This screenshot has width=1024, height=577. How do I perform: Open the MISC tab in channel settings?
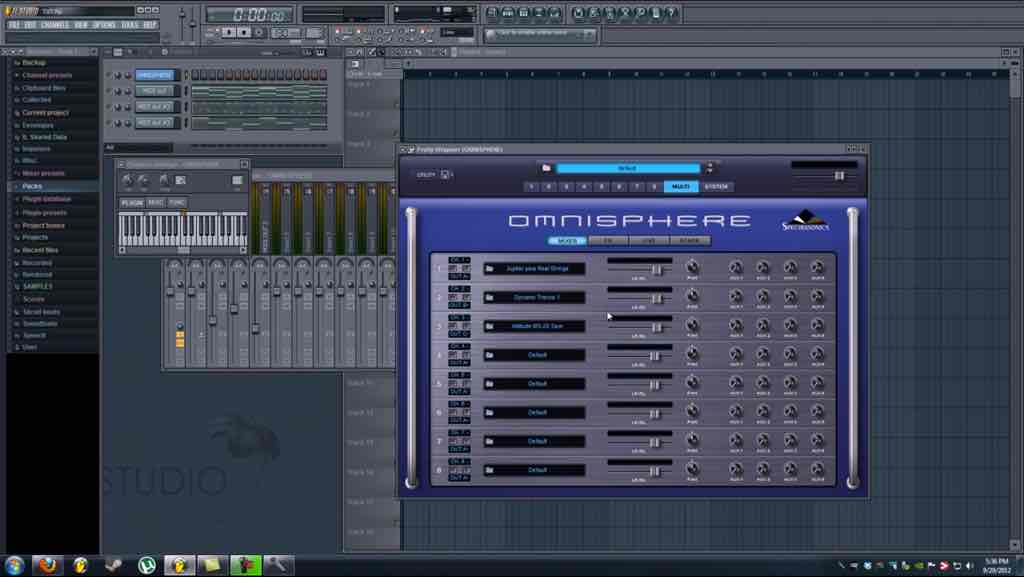[155, 203]
